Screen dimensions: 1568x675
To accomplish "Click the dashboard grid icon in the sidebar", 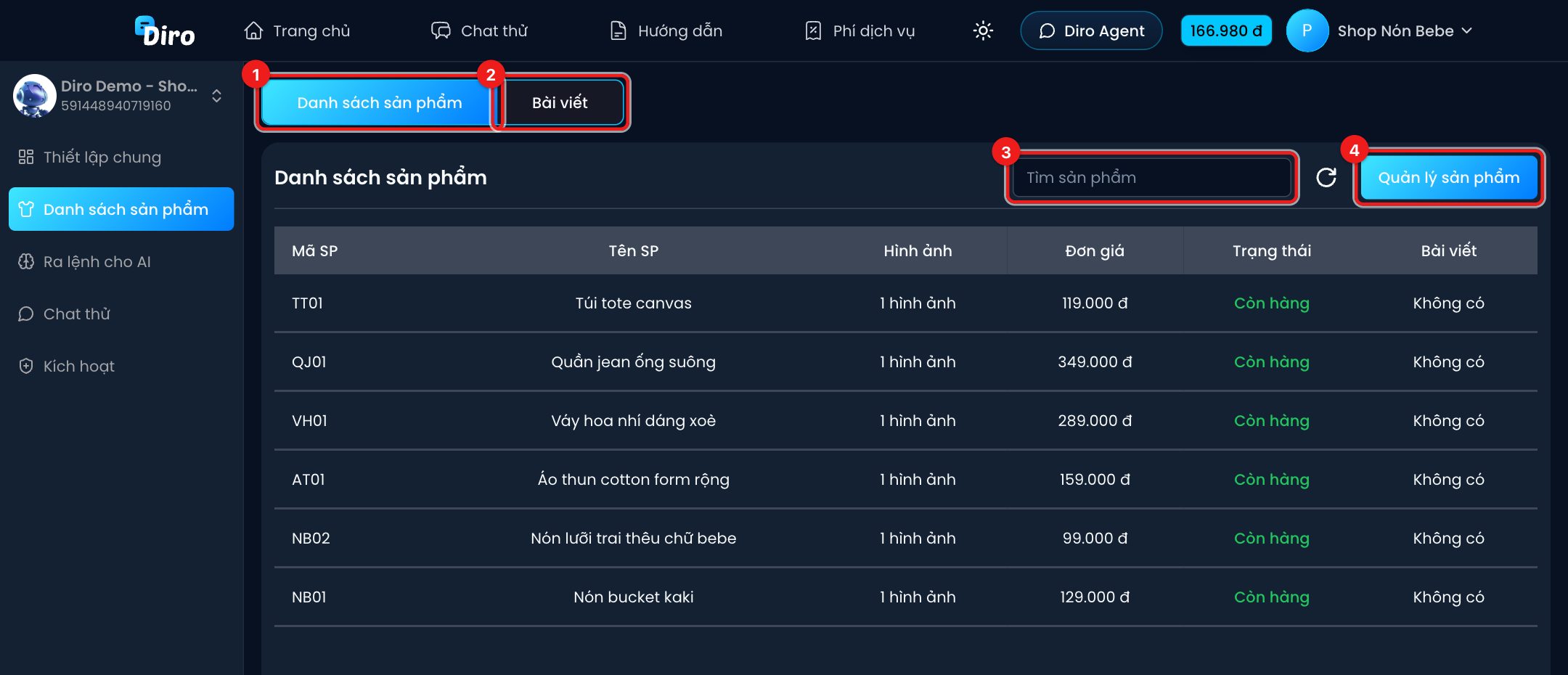I will (x=26, y=157).
